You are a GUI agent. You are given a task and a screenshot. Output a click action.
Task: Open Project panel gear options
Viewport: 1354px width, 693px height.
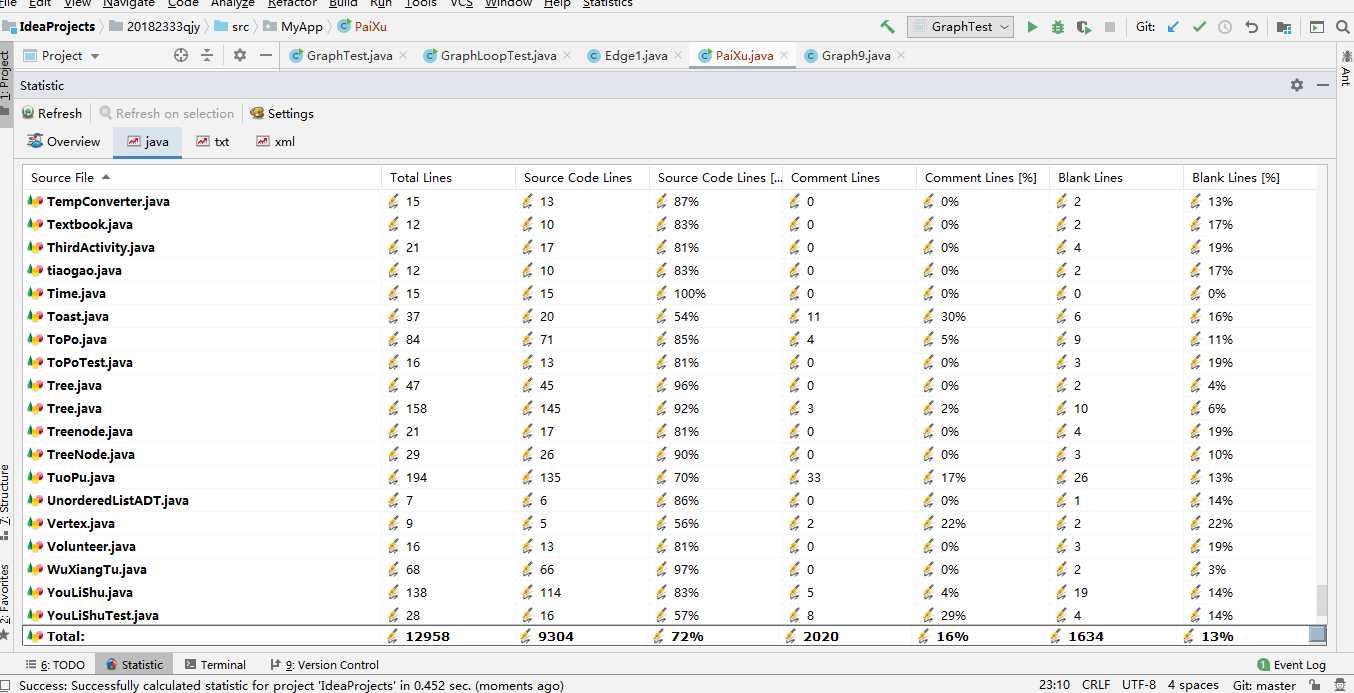click(x=240, y=55)
